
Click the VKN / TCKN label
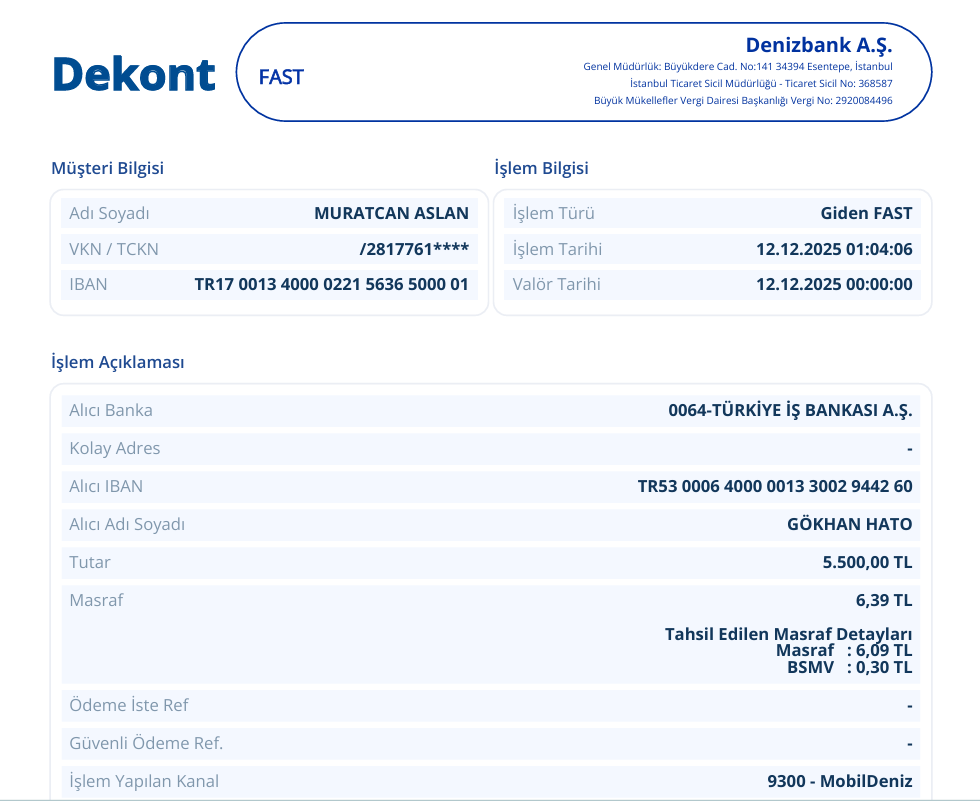[114, 249]
